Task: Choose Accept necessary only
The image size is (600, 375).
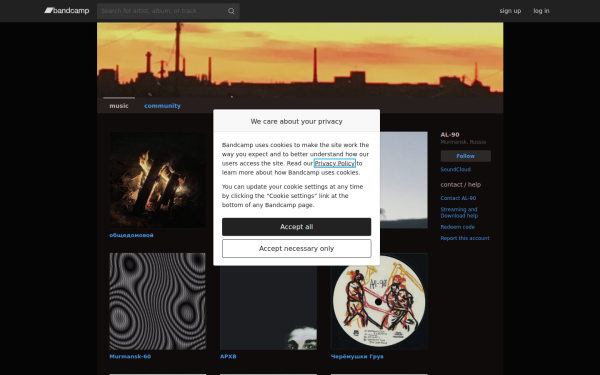Action: pyautogui.click(x=297, y=249)
